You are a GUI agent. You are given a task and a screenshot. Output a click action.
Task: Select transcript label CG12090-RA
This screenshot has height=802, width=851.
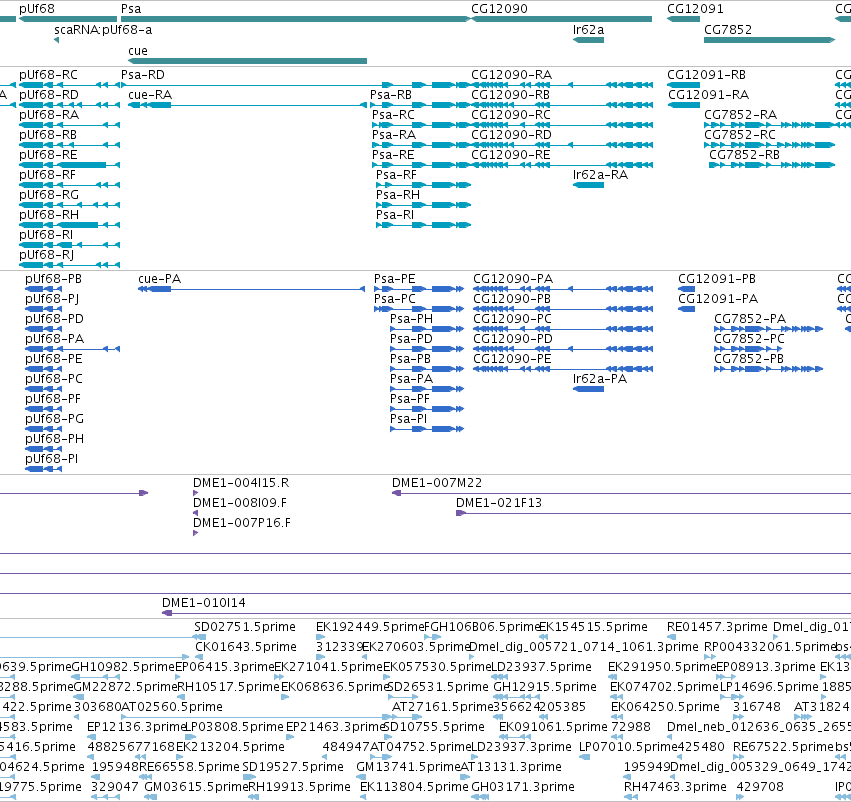511,75
